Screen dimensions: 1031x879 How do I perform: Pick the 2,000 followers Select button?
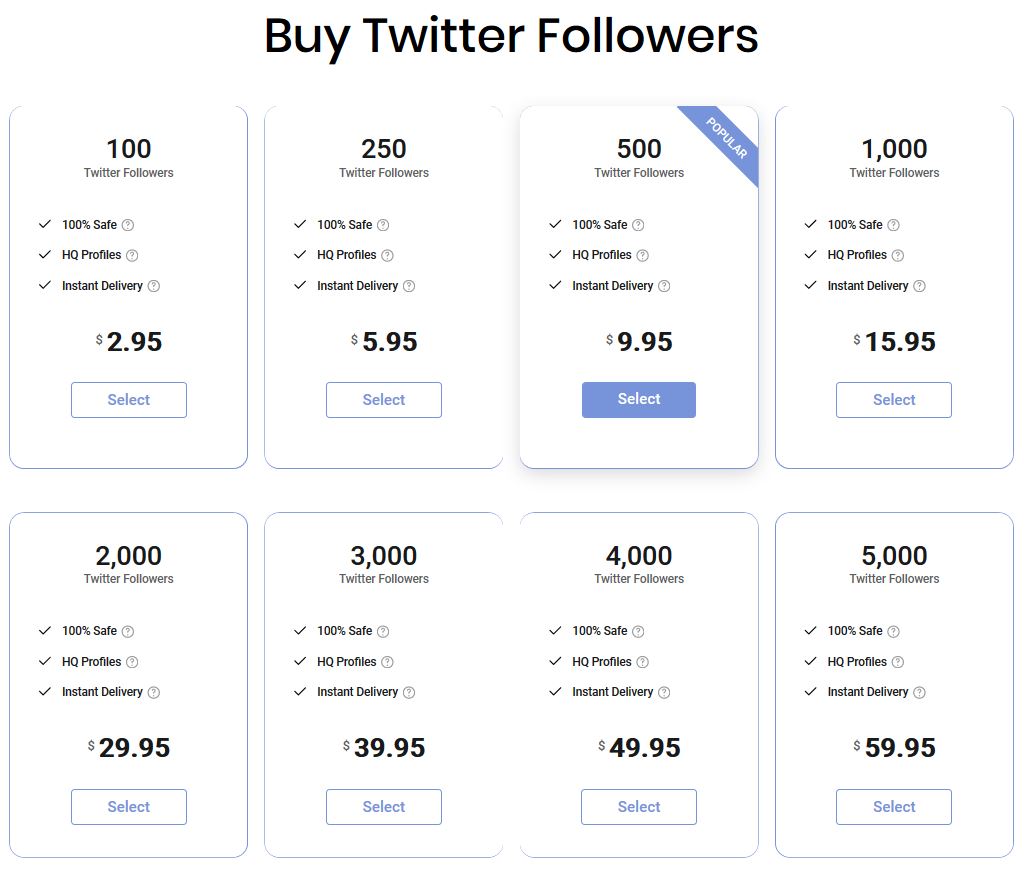coord(129,807)
